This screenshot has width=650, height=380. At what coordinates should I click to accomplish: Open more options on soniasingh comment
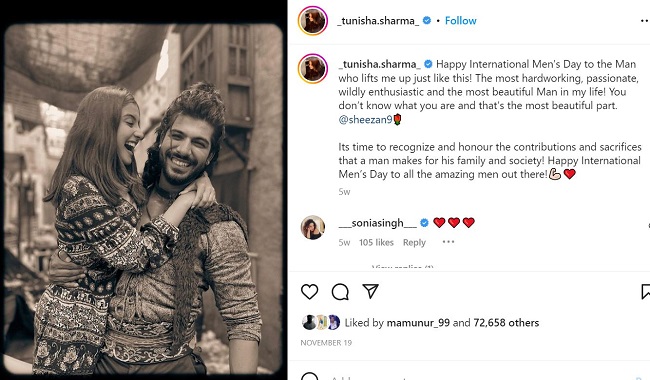click(x=448, y=242)
